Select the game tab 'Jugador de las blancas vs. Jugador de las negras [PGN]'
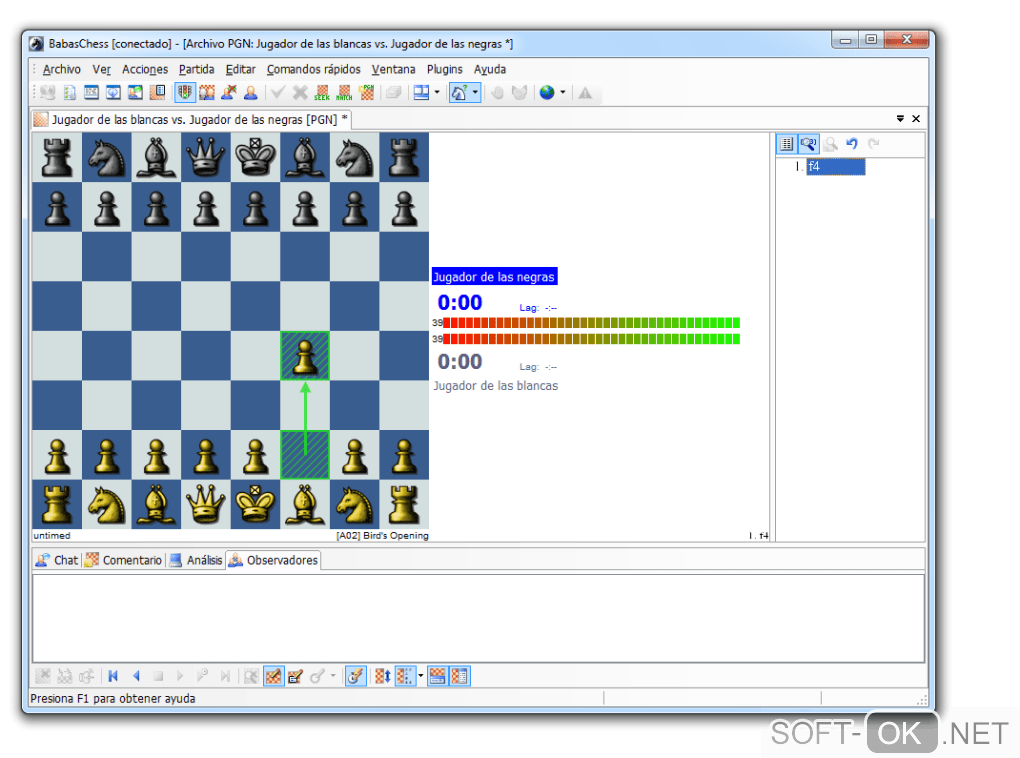 click(x=193, y=120)
